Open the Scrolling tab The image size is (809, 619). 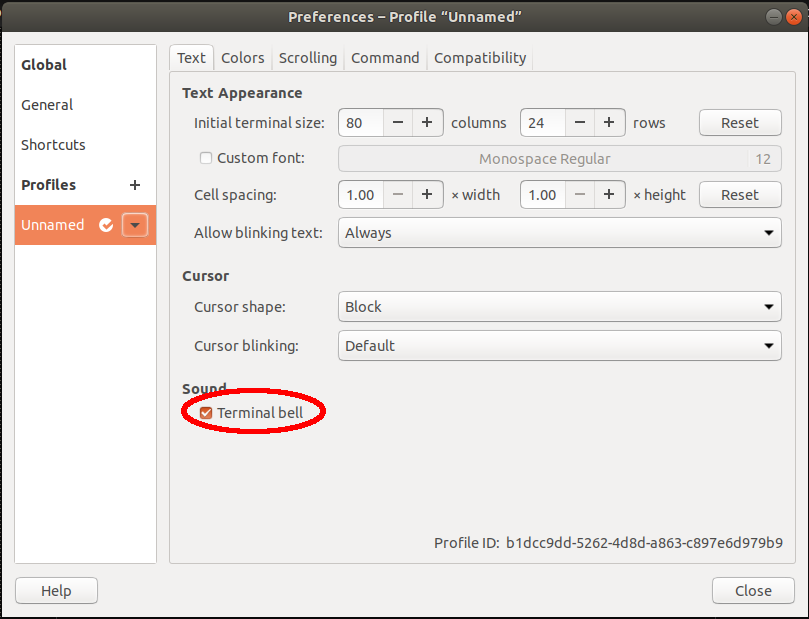[308, 58]
